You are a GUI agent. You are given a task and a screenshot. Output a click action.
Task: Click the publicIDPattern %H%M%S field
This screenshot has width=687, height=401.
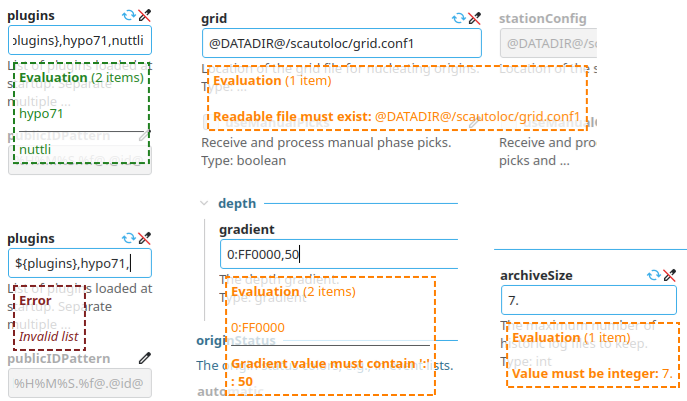(79, 382)
